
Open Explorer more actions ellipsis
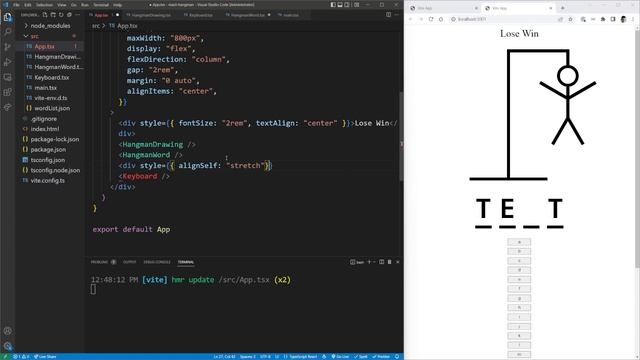click(x=78, y=15)
